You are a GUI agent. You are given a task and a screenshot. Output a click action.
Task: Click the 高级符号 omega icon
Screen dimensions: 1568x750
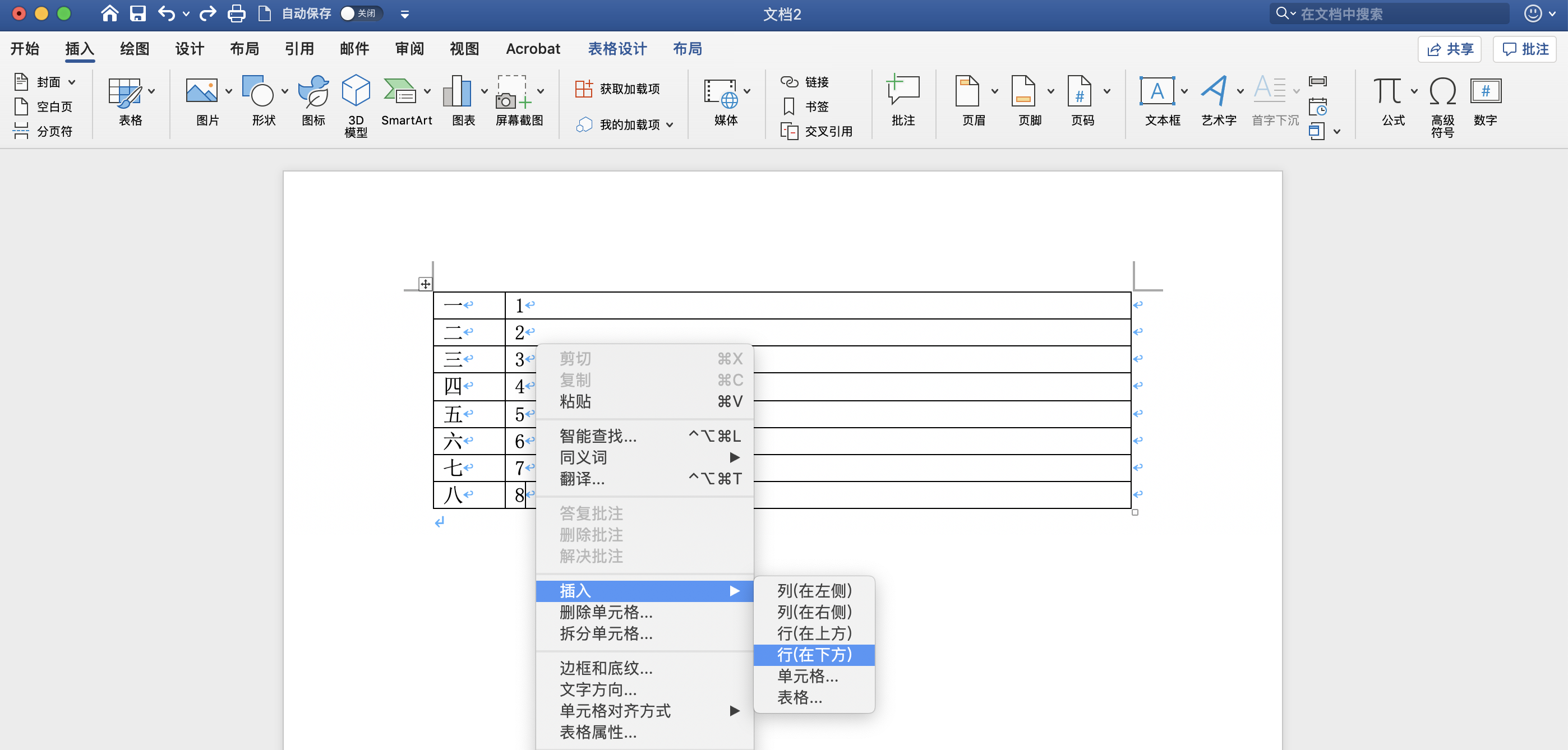coord(1441,92)
